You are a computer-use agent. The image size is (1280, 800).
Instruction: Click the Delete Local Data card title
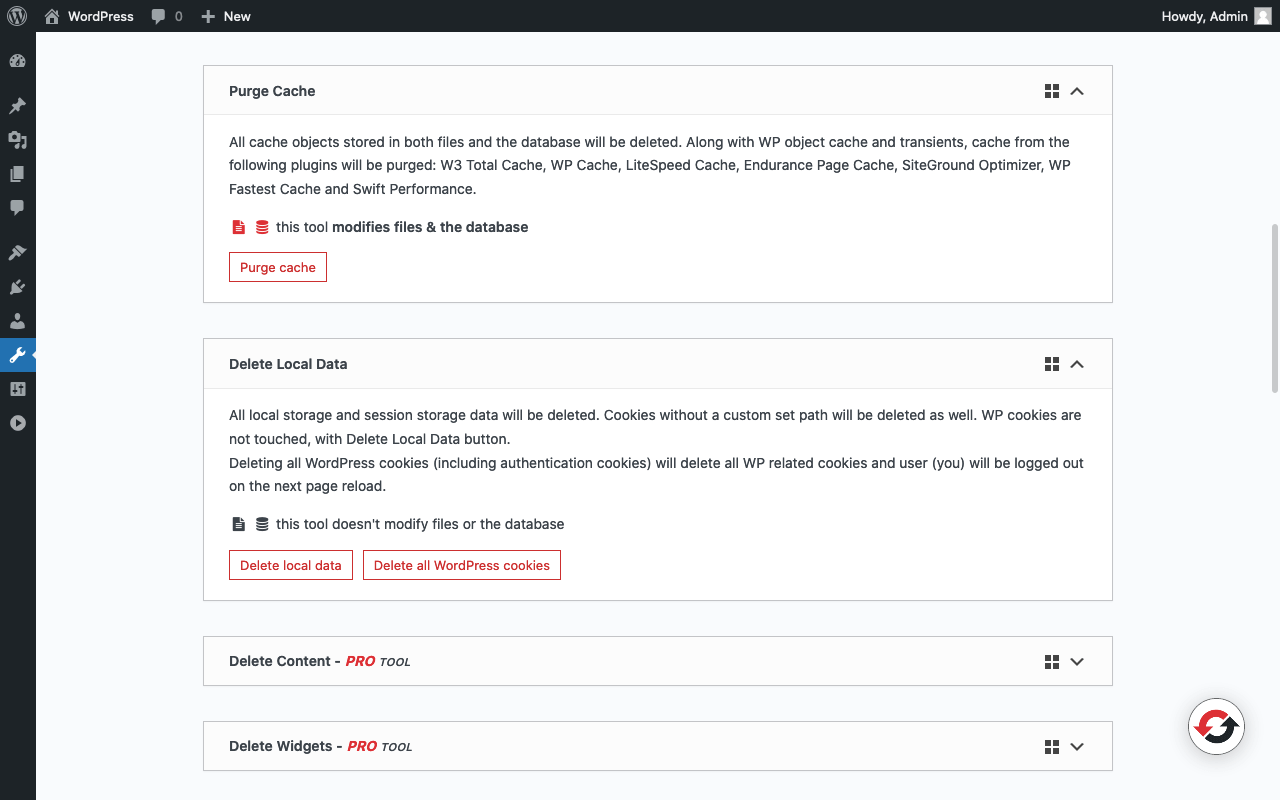coord(288,364)
